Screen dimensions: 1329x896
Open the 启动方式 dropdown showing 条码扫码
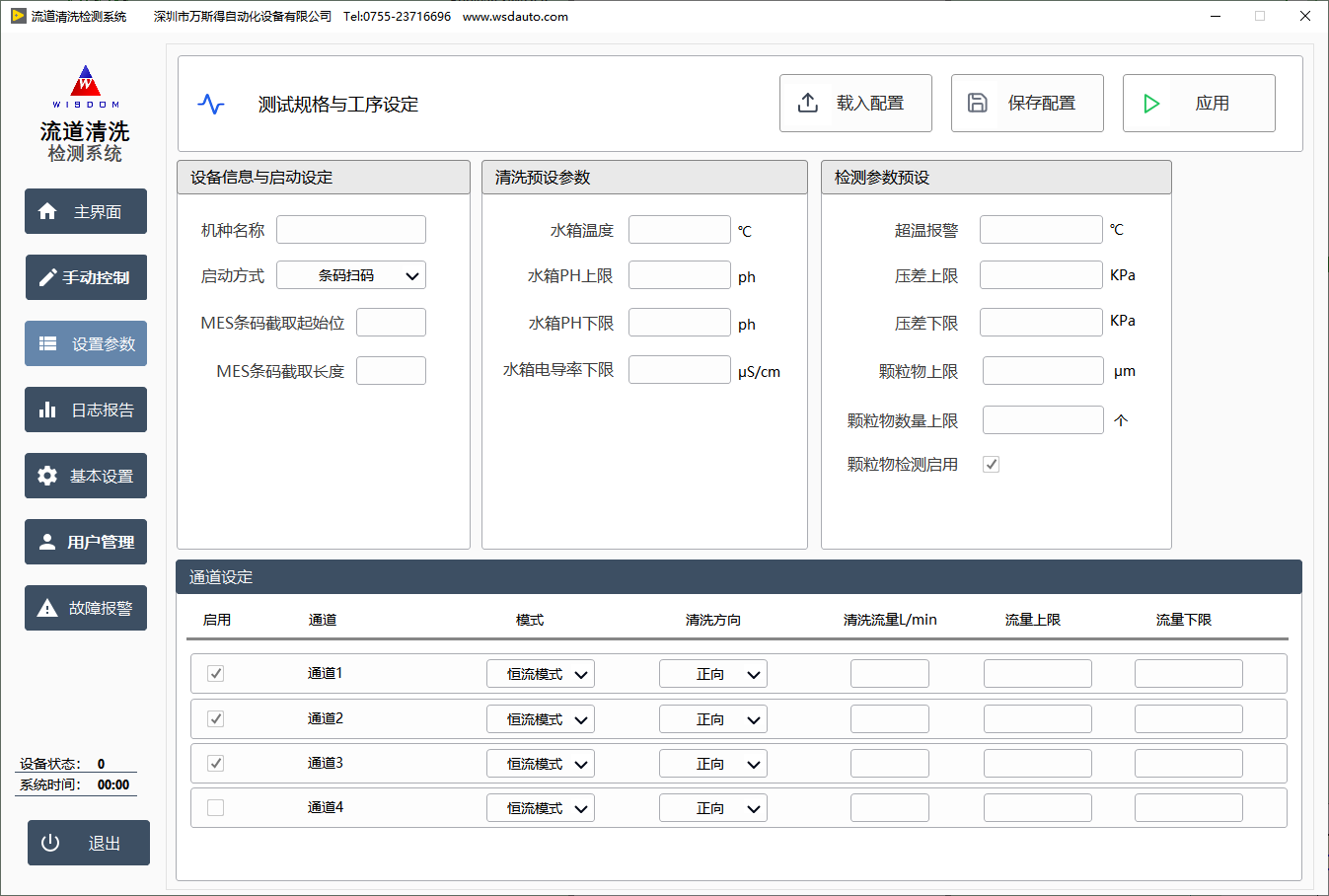coord(351,275)
